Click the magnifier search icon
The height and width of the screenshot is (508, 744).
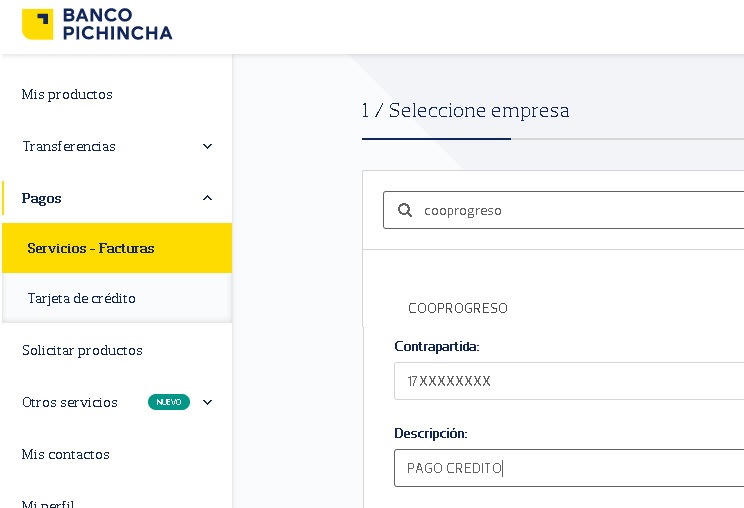(405, 210)
